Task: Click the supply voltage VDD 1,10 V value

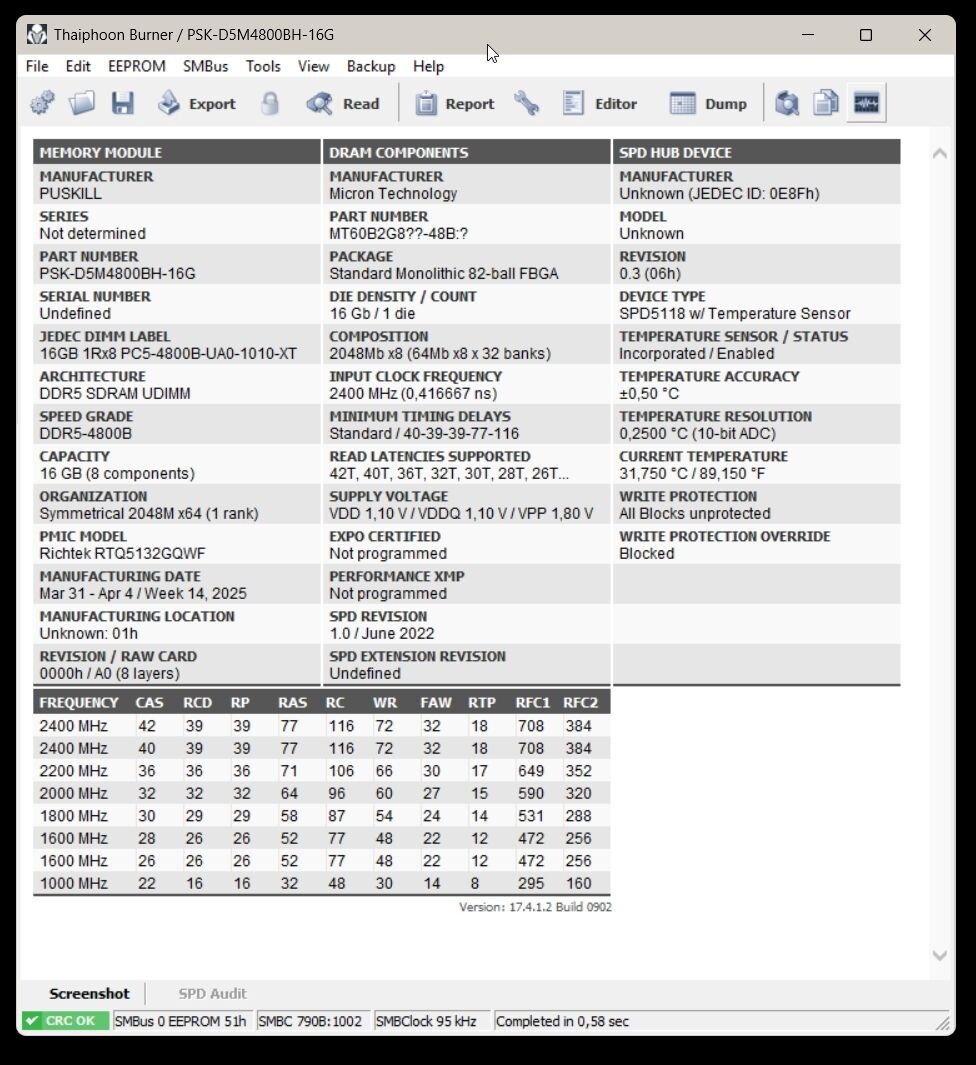Action: tap(461, 513)
